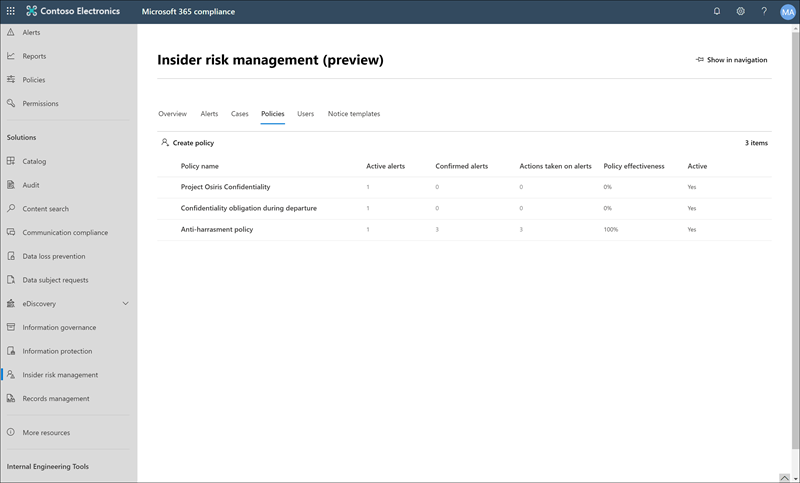Click the More resources info icon

coord(11,432)
